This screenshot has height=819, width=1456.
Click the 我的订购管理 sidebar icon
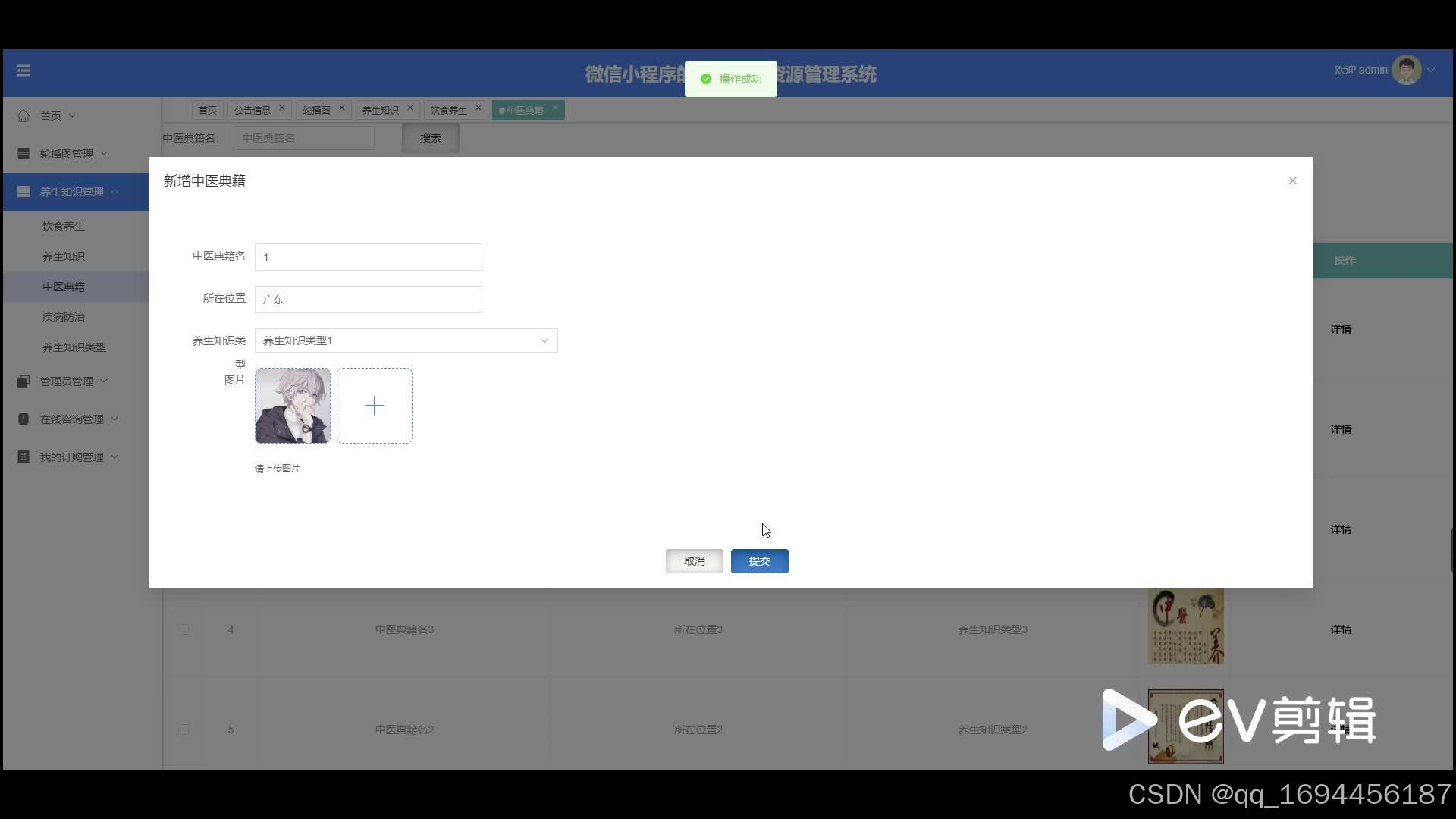pyautogui.click(x=24, y=457)
